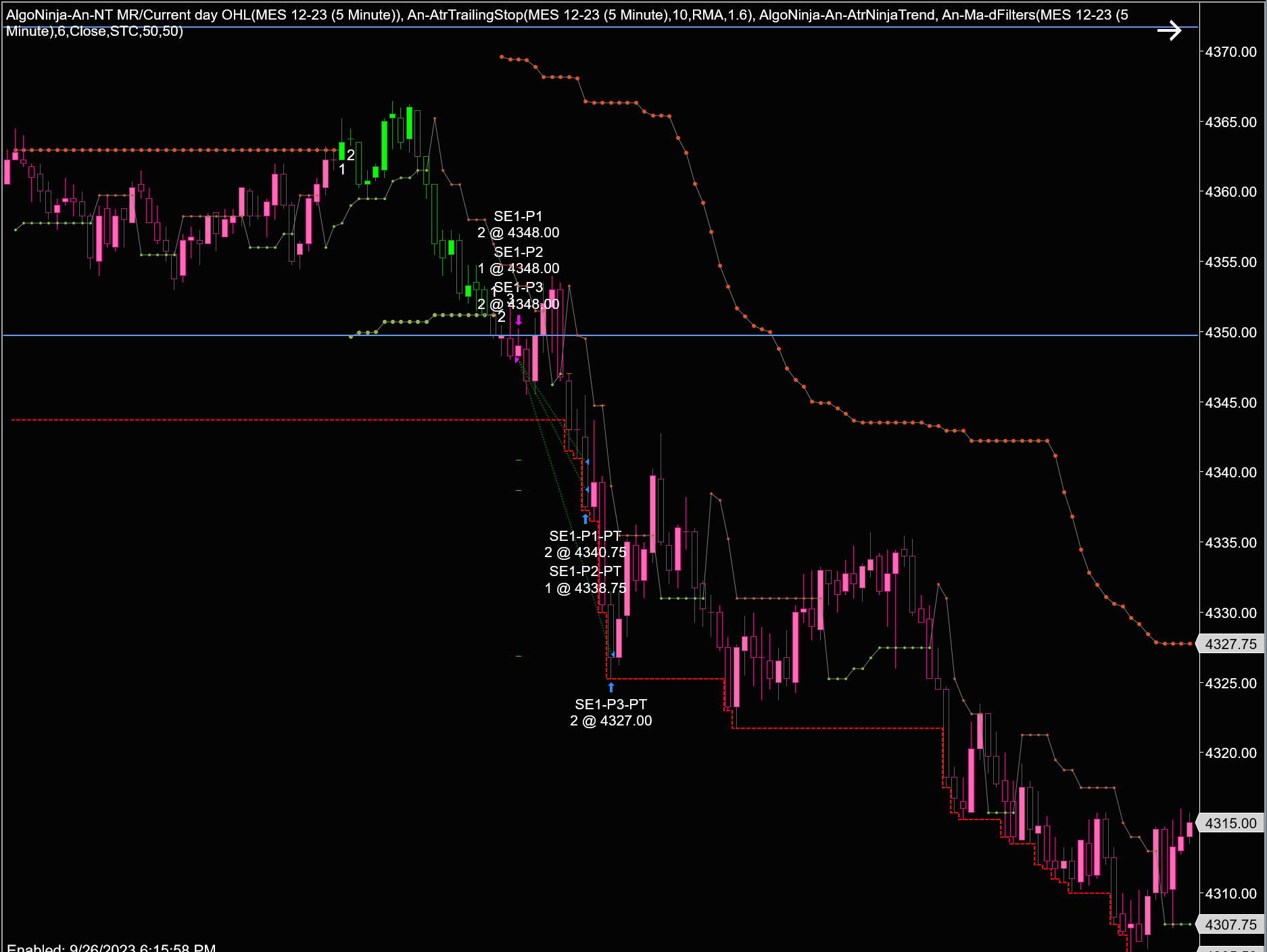Select the 4315.00 price marker tag
1267x952 pixels.
[1230, 823]
